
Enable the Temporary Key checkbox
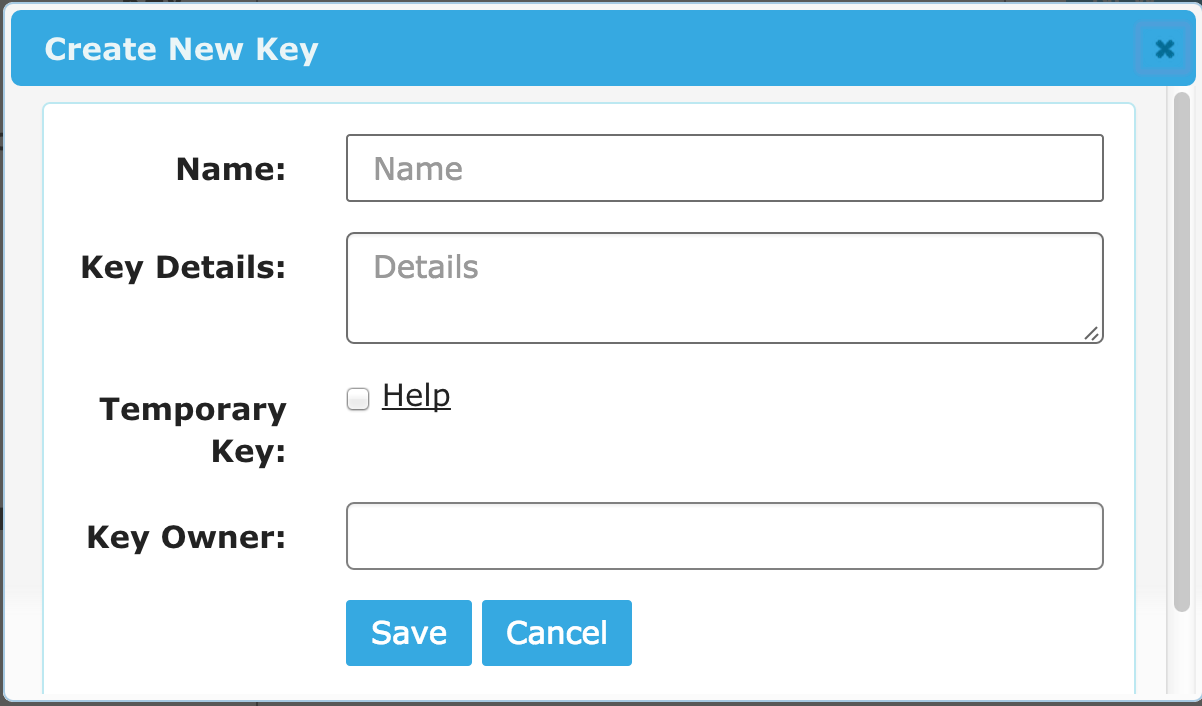point(358,399)
